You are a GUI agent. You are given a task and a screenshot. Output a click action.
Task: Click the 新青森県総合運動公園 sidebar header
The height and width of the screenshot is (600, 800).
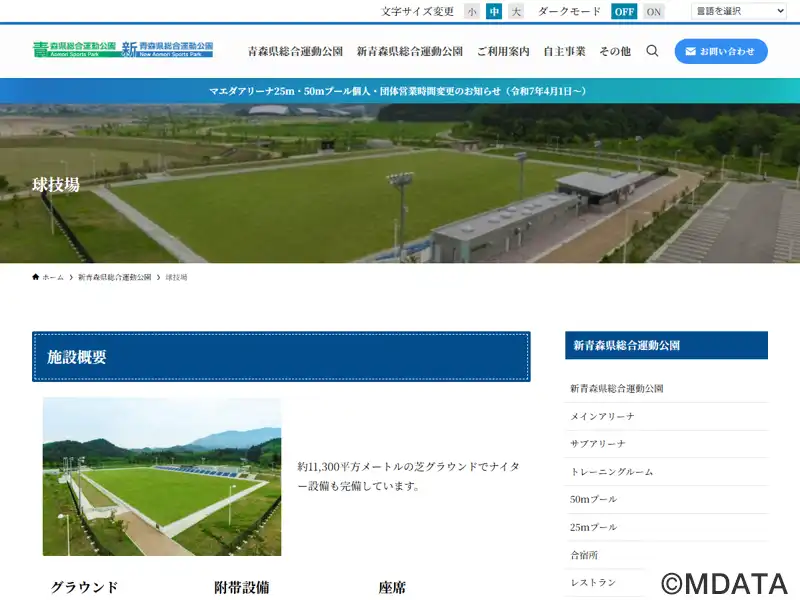tap(666, 345)
